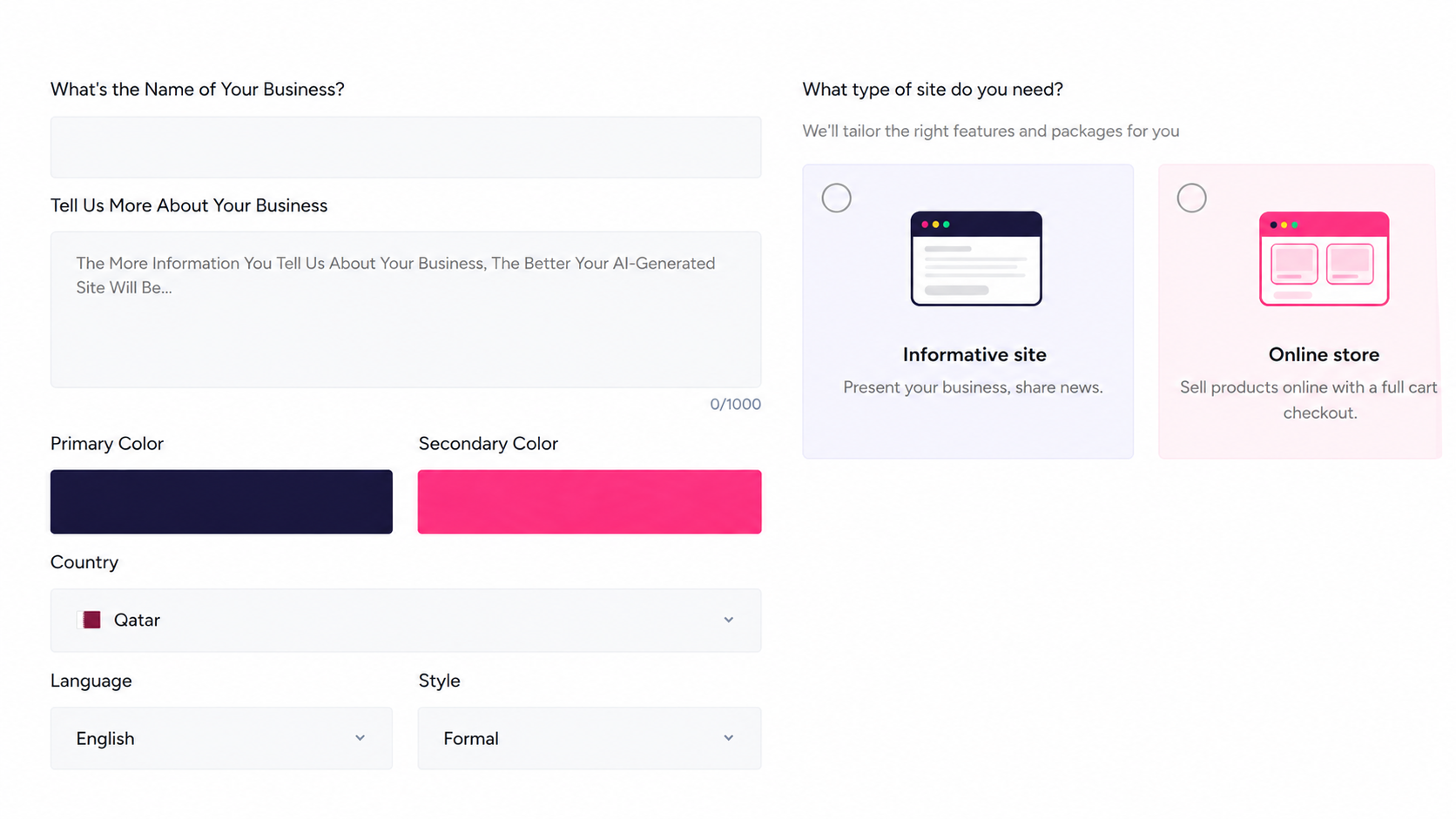This screenshot has height=819, width=1456.
Task: Click the Online store illustration icon
Action: 1324,258
